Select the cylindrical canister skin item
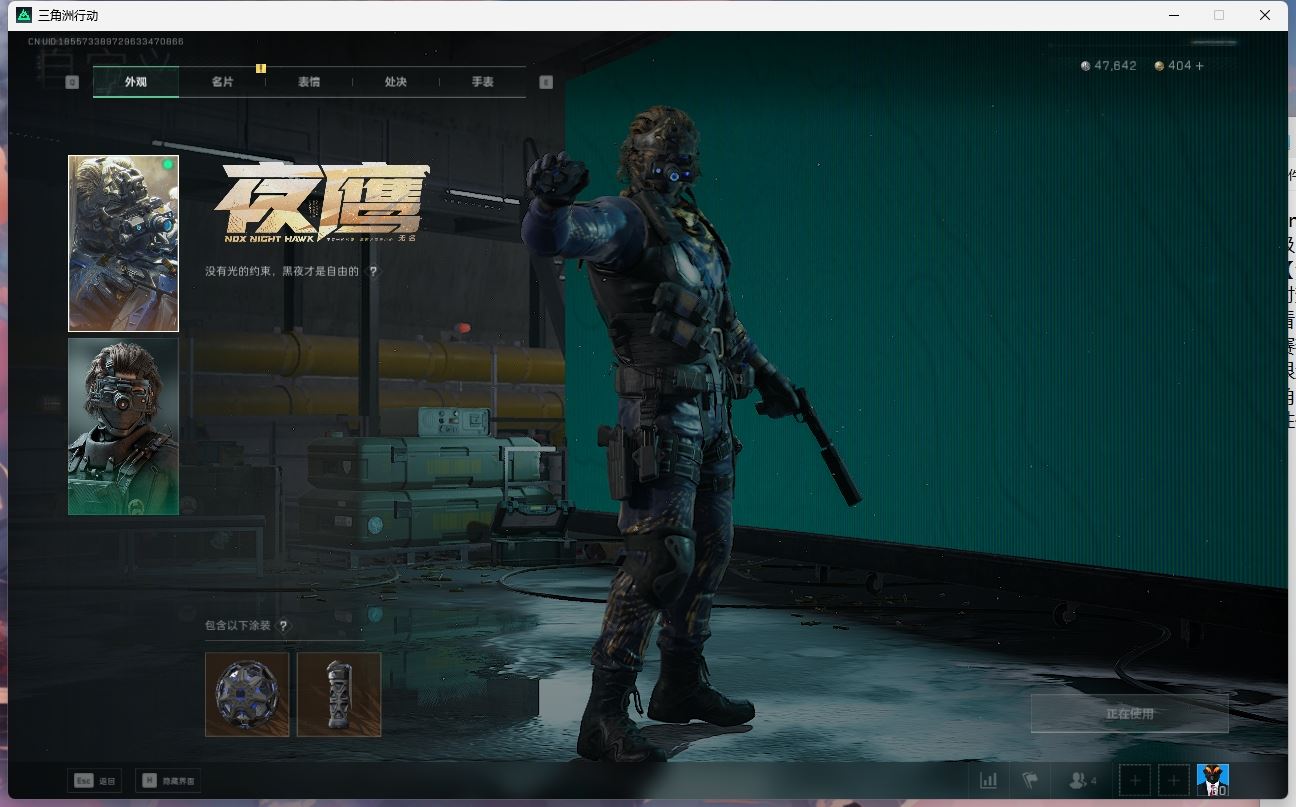1296x807 pixels. pyautogui.click(x=339, y=694)
